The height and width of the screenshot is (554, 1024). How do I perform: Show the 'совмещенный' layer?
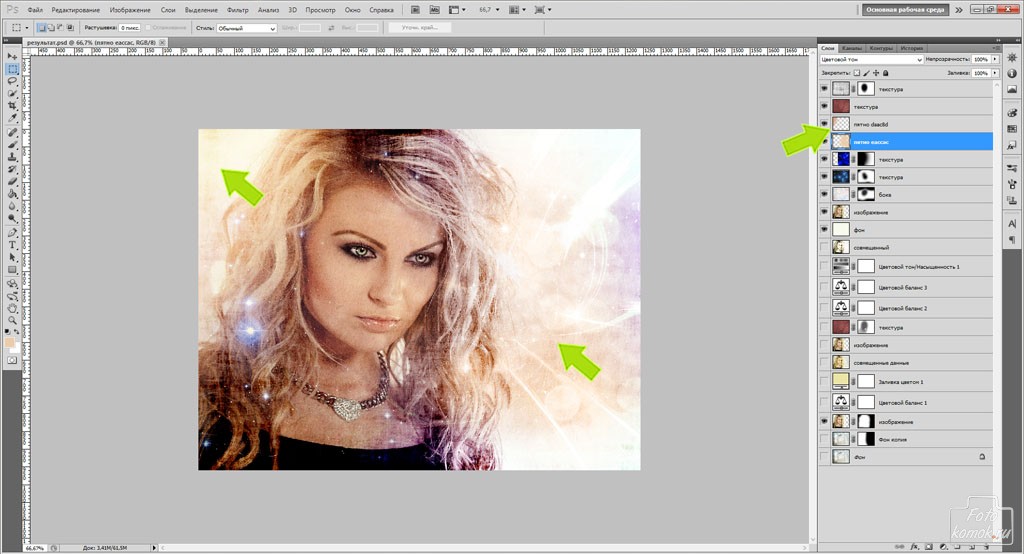[824, 248]
